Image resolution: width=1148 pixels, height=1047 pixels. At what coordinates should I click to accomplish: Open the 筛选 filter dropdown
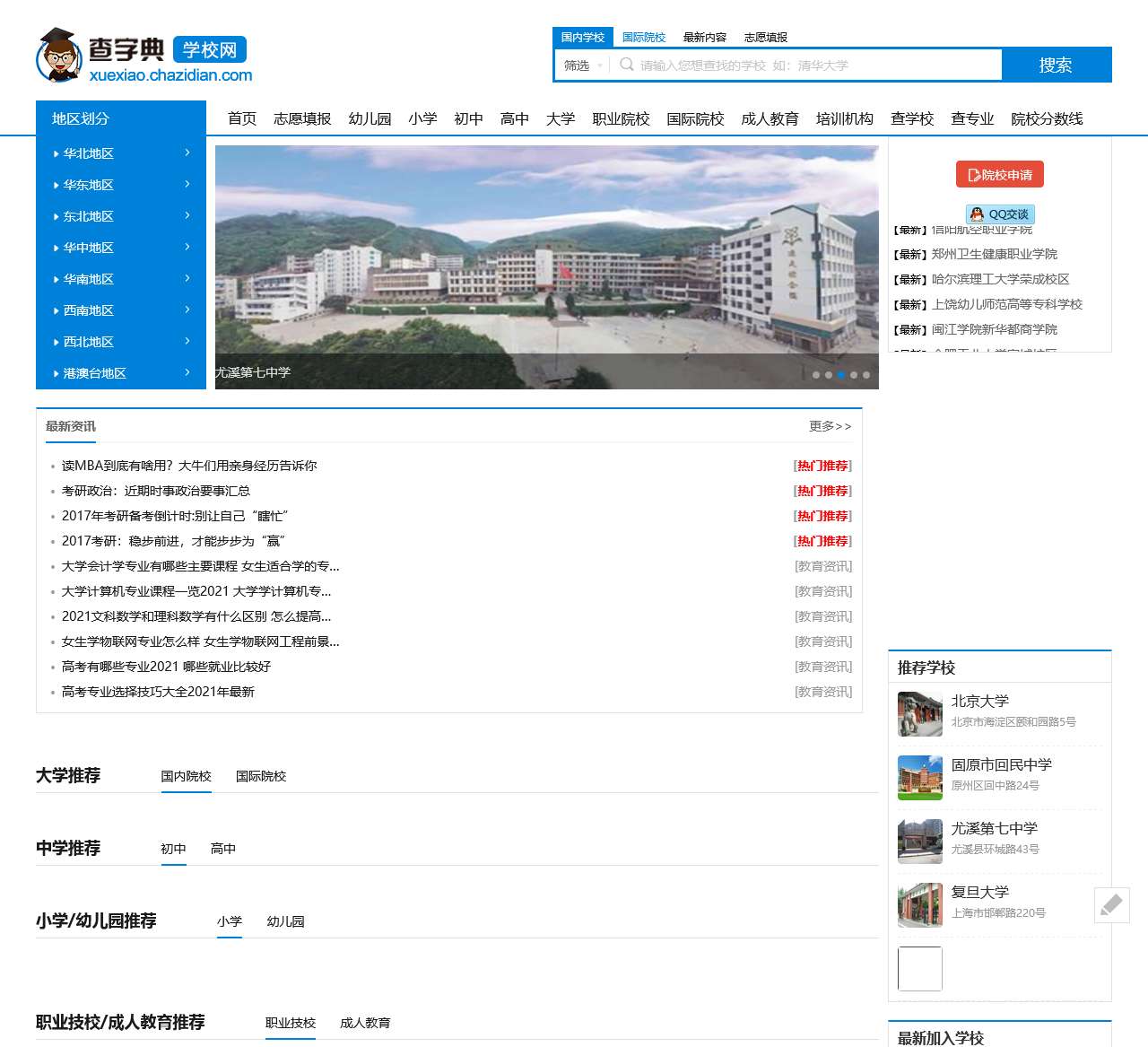click(x=582, y=65)
